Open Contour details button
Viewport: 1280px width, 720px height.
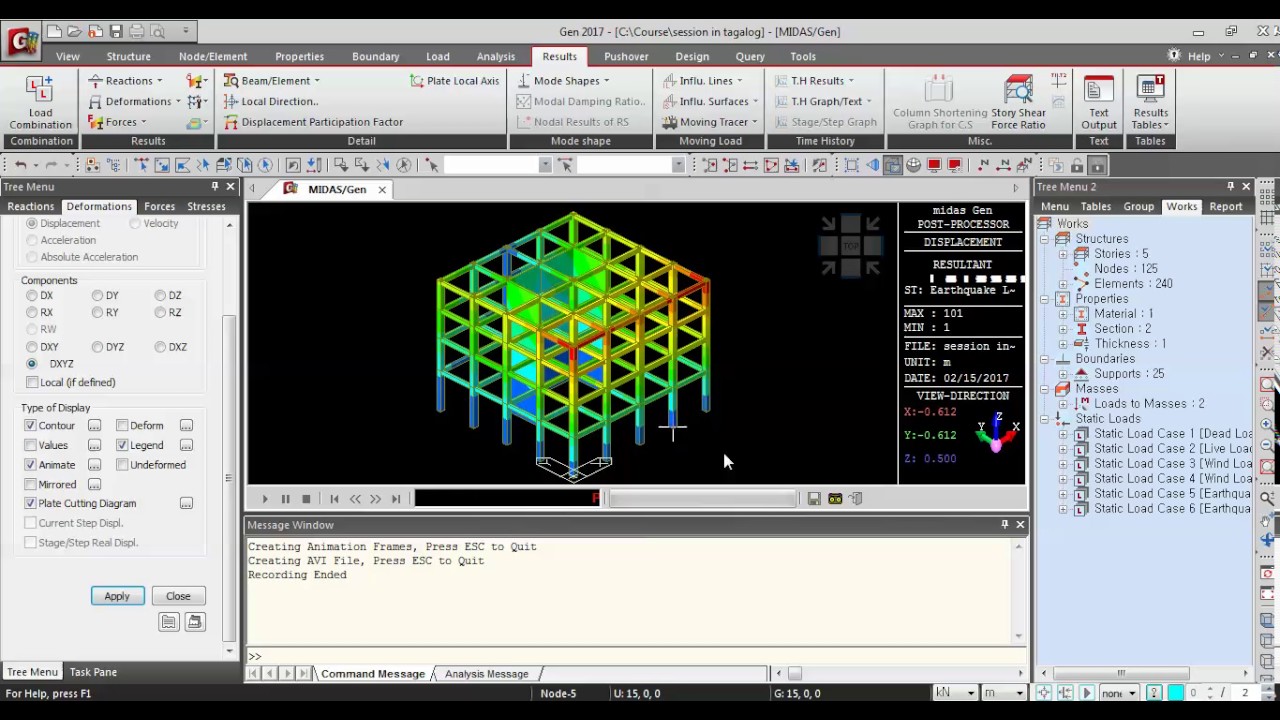pos(94,425)
